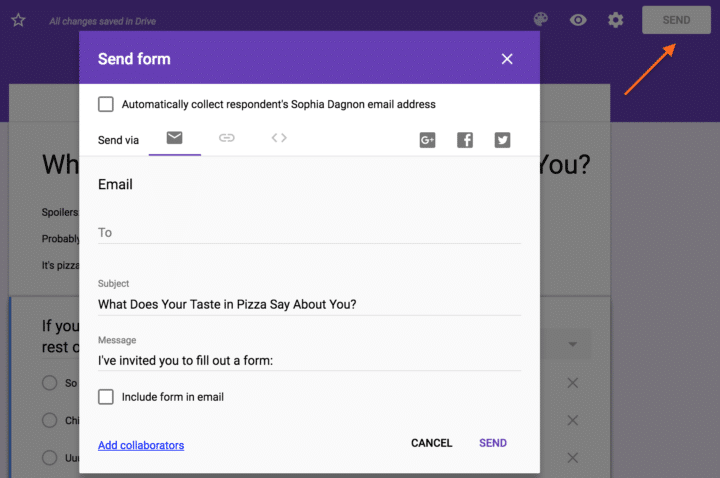Viewport: 720px width, 478px height.
Task: Share the form on Google+
Action: pos(428,140)
